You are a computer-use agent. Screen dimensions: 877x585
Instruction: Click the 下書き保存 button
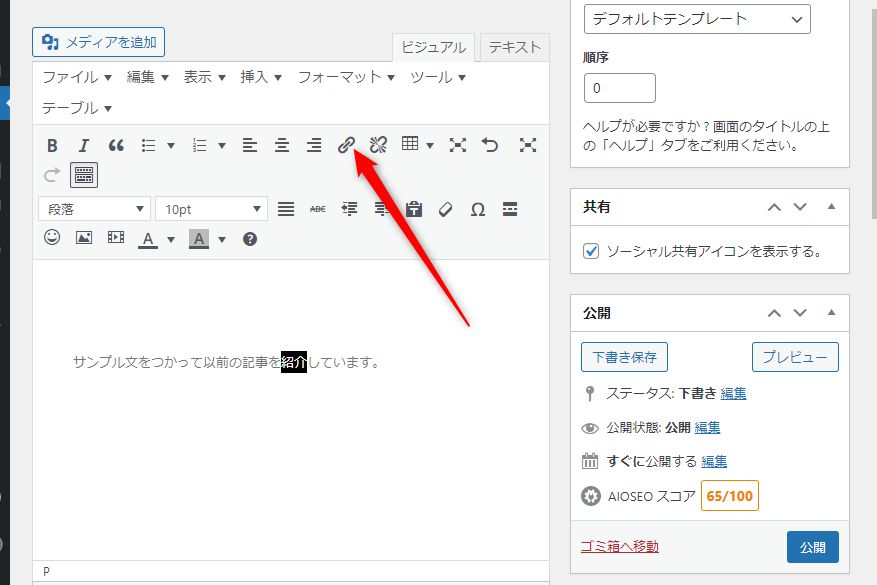pyautogui.click(x=624, y=356)
